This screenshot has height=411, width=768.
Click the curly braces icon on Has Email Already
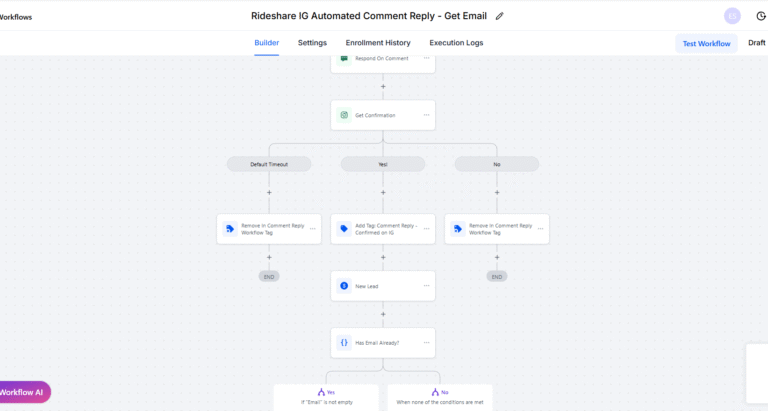pyautogui.click(x=344, y=343)
